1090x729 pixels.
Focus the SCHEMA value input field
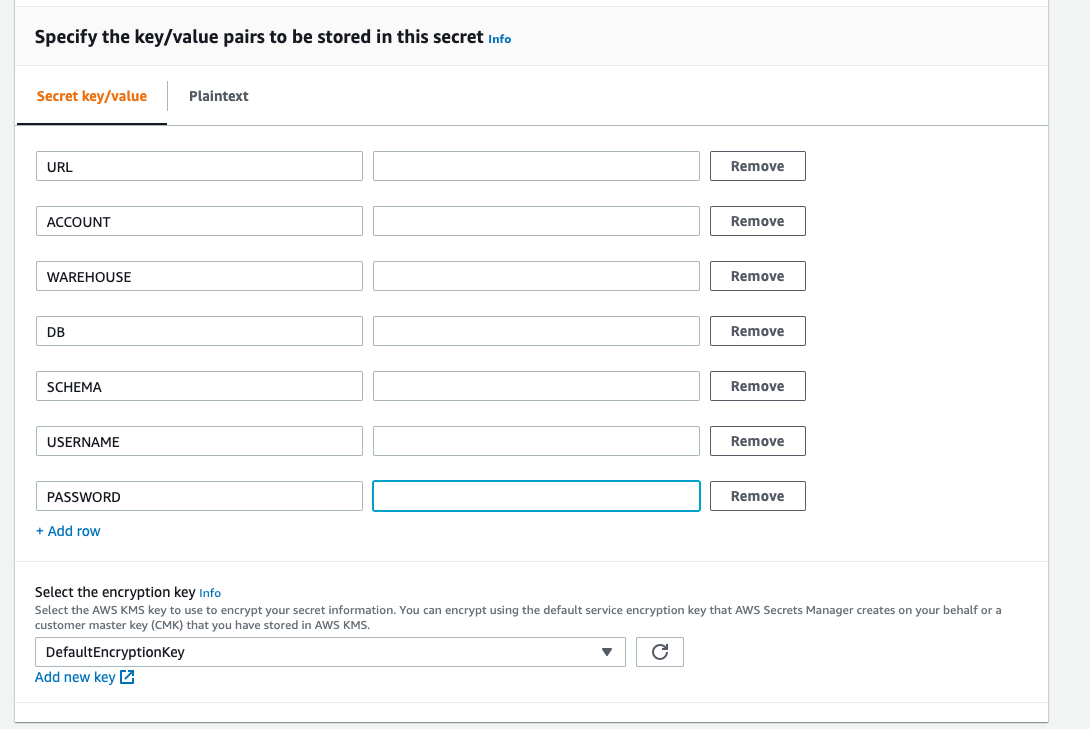pos(536,386)
